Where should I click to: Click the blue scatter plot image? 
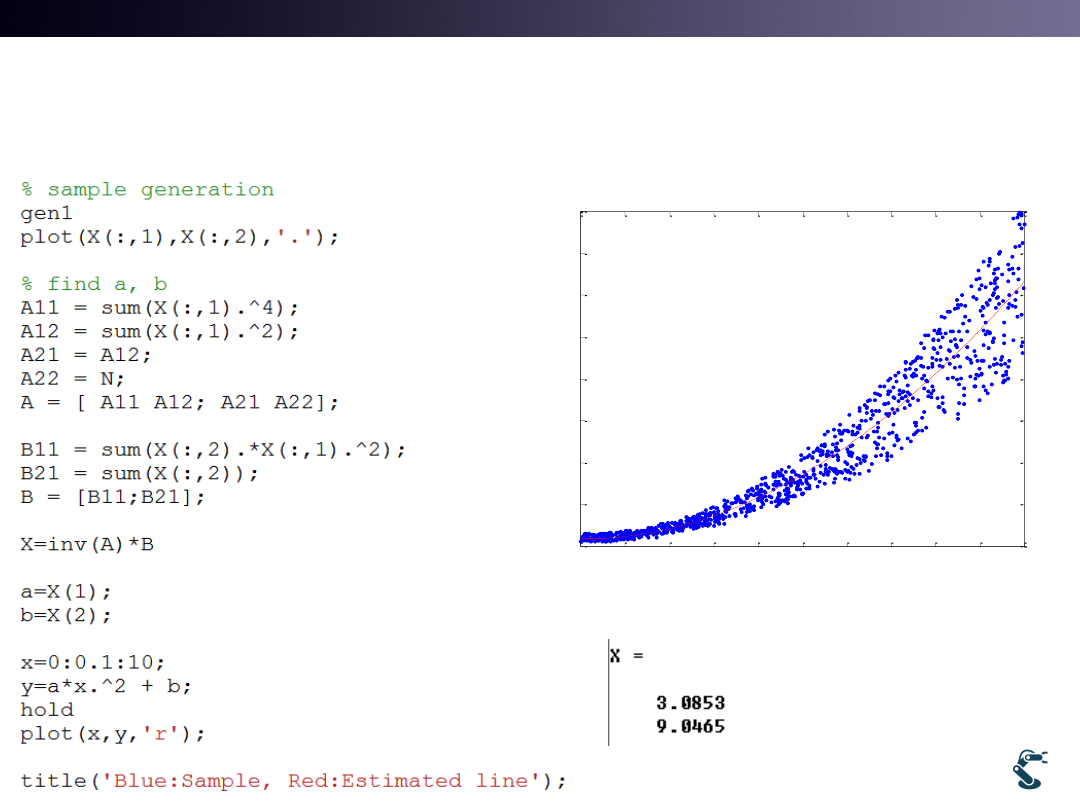(x=803, y=379)
